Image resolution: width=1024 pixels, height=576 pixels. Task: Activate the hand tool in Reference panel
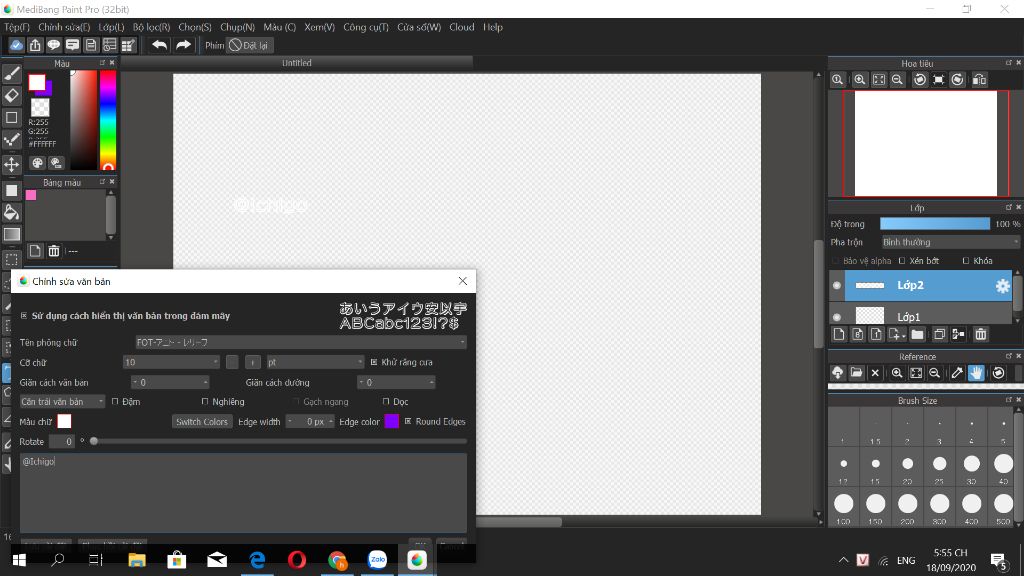coord(976,373)
